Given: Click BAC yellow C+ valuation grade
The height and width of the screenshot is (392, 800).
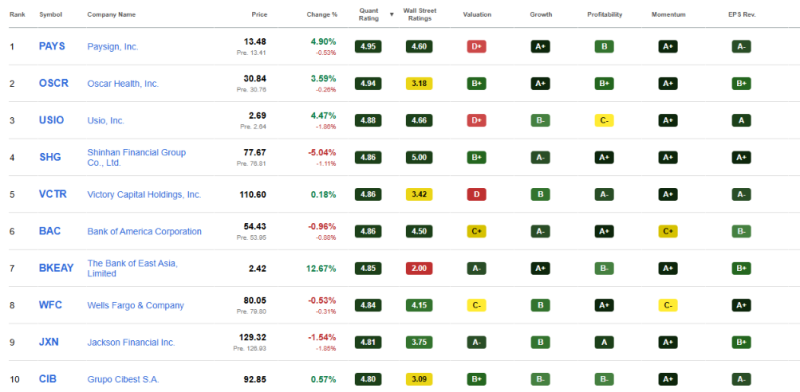Looking at the screenshot, I should [477, 231].
